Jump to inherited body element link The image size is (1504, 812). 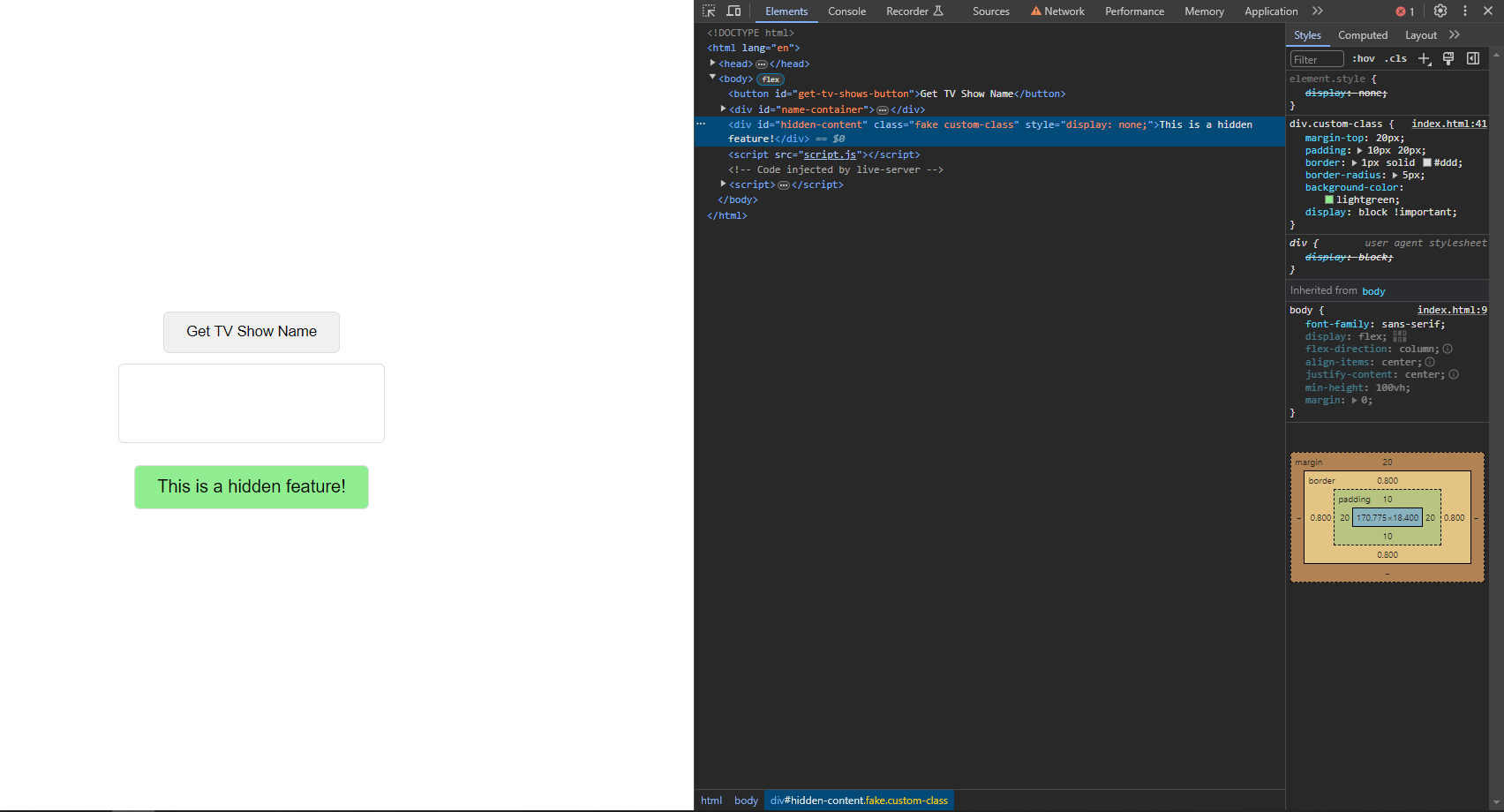pos(1373,291)
